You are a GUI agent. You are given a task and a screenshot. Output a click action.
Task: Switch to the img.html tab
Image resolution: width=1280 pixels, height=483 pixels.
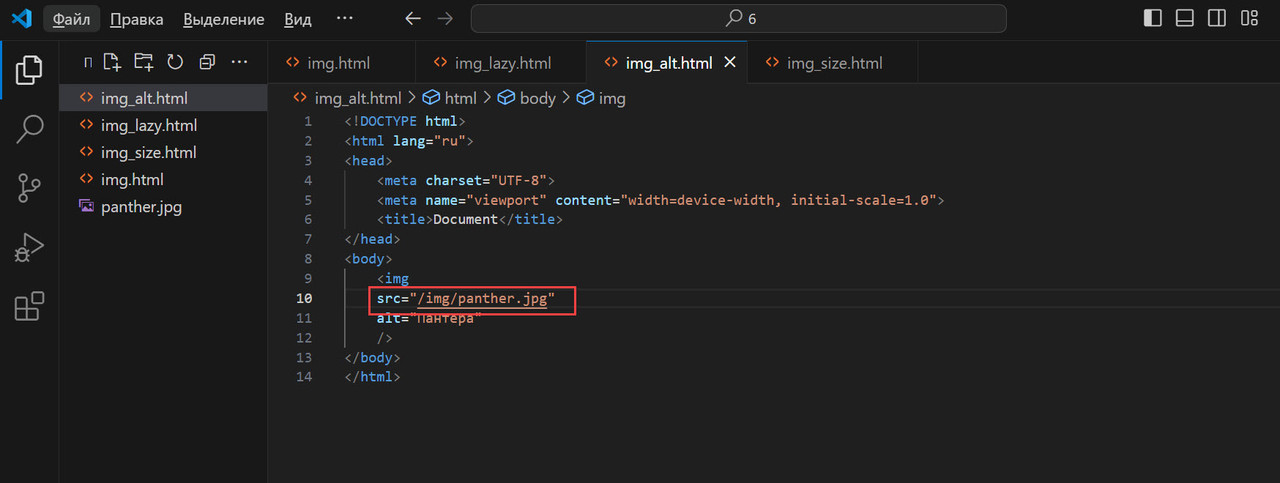coord(341,63)
